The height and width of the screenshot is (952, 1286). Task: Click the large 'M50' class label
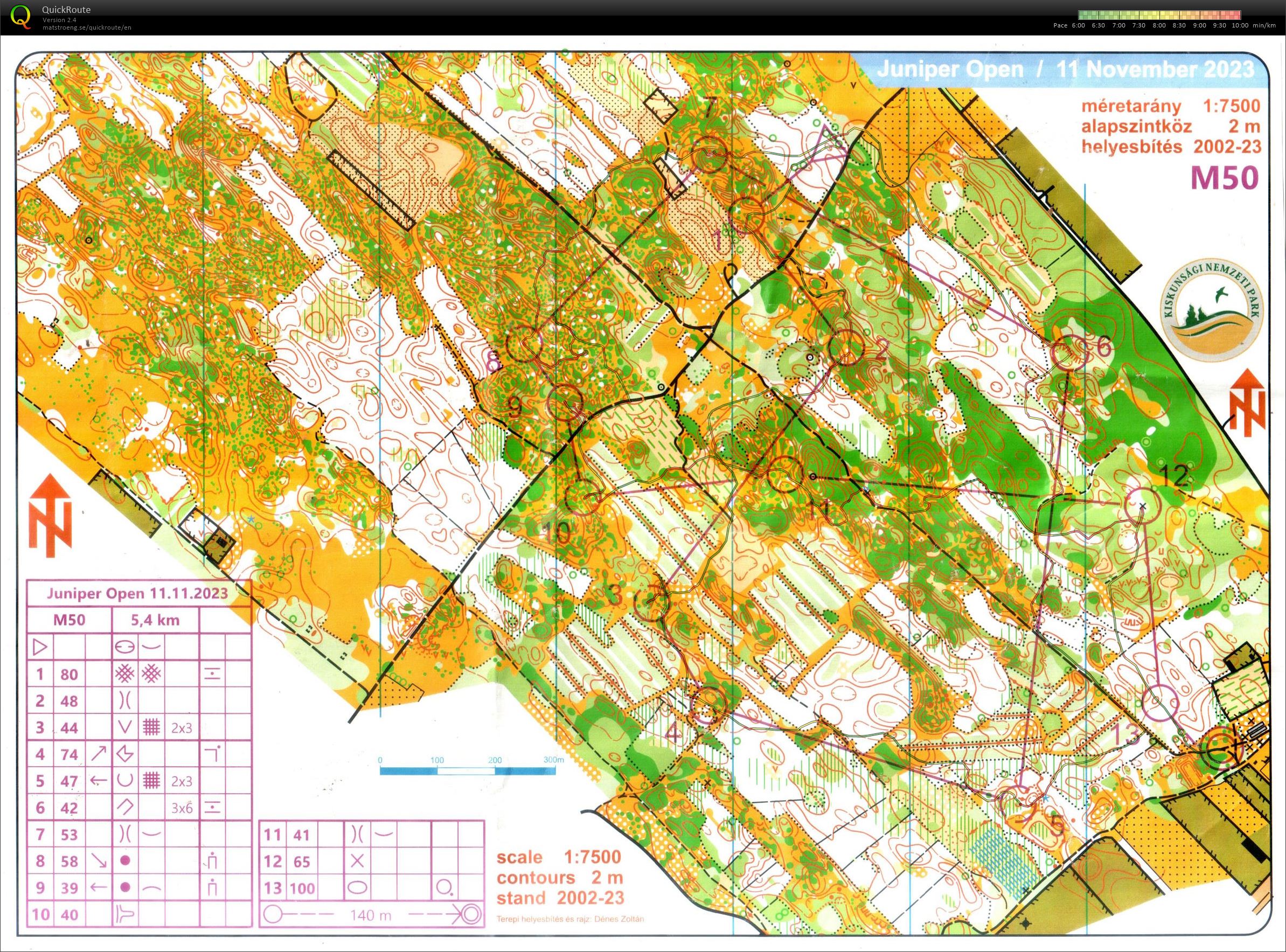(1225, 178)
